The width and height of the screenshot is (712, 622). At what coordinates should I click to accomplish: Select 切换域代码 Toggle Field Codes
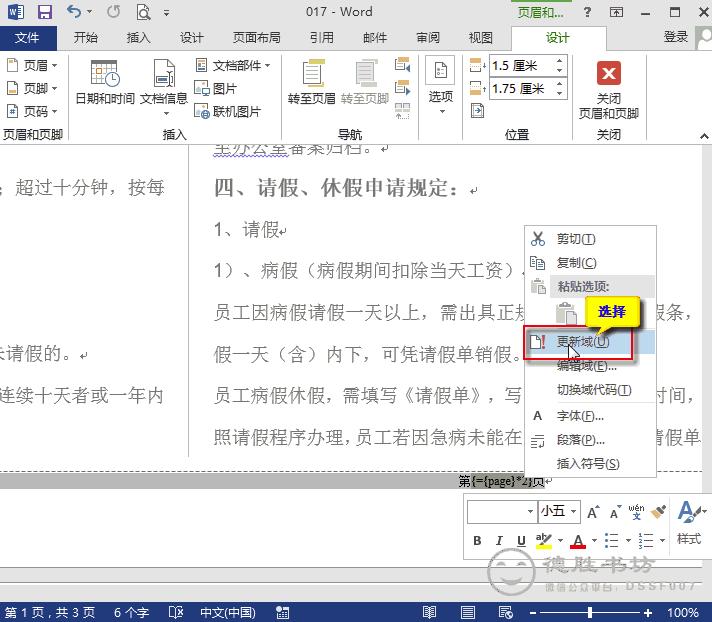point(590,390)
